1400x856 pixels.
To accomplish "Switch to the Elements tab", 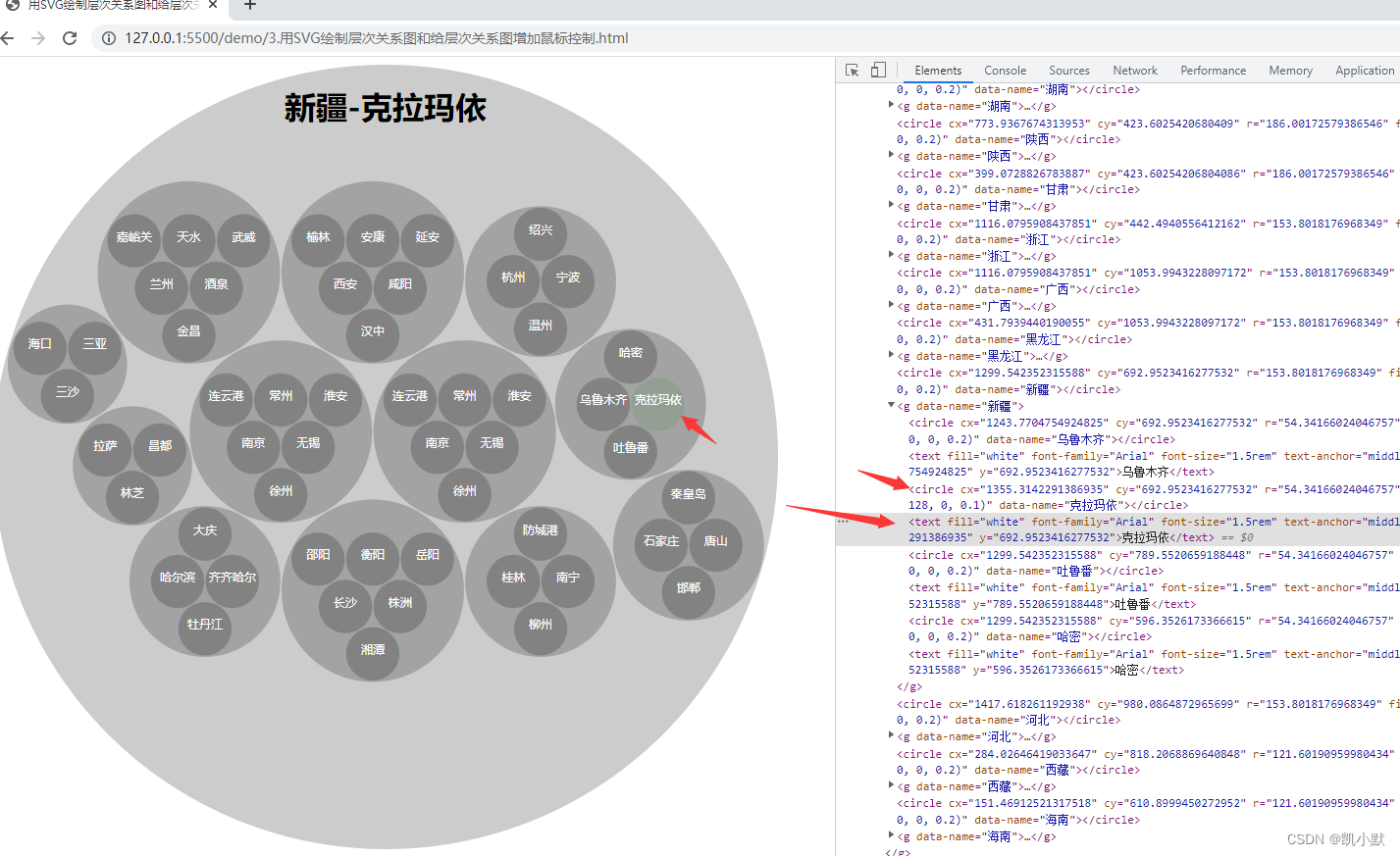I will (938, 71).
